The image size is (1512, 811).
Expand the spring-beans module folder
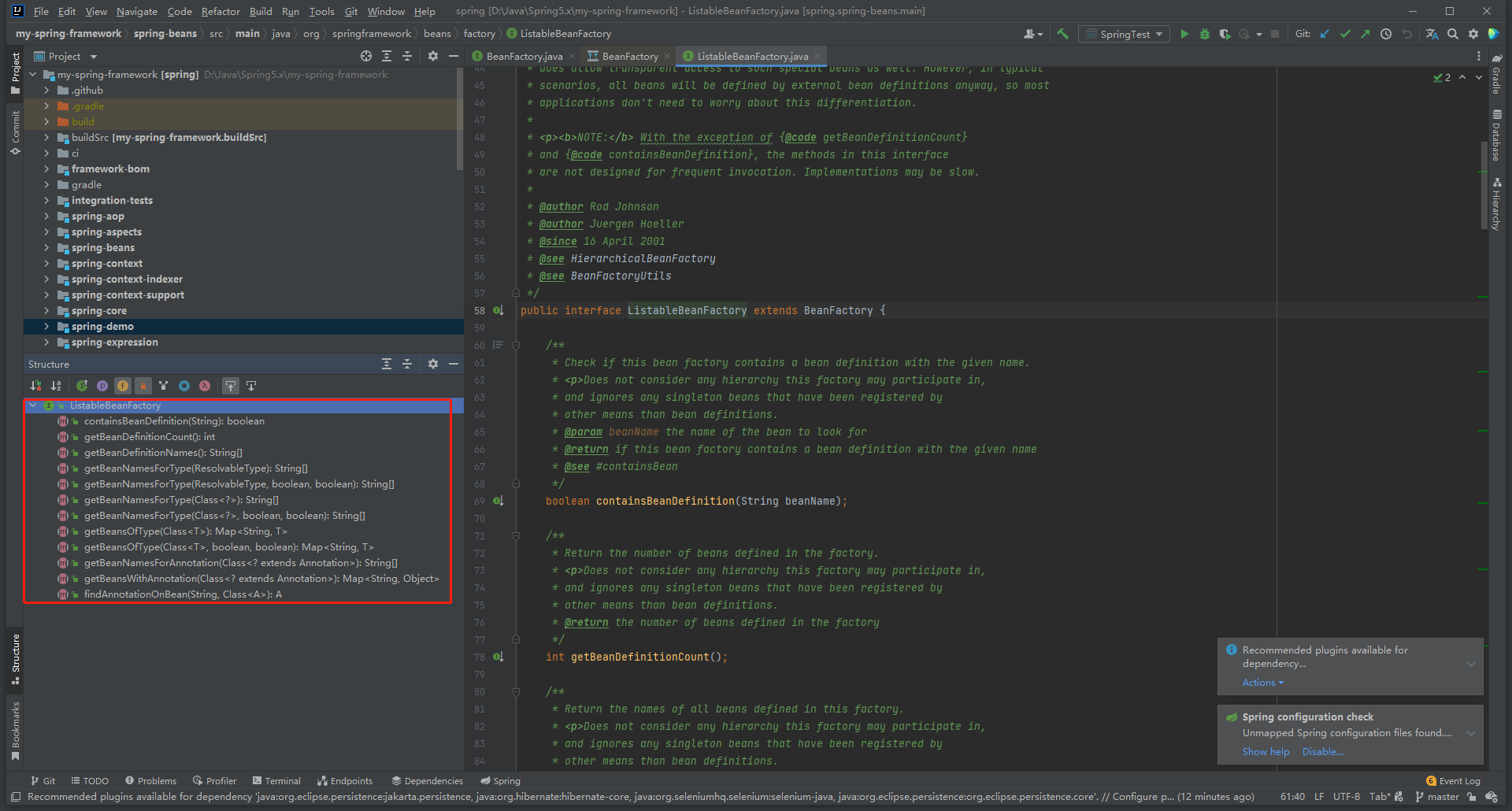(x=46, y=248)
